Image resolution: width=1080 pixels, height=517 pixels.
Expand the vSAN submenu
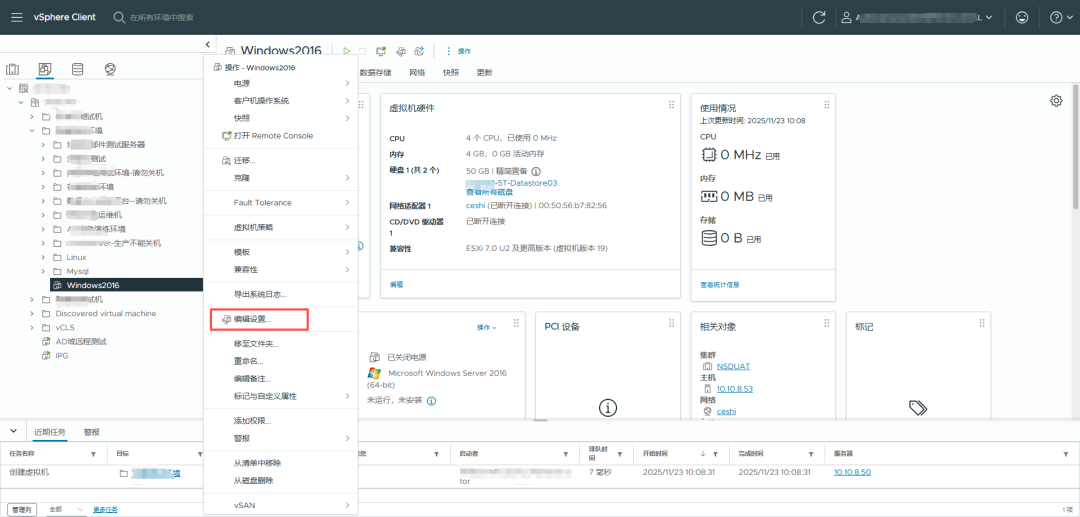(x=281, y=505)
